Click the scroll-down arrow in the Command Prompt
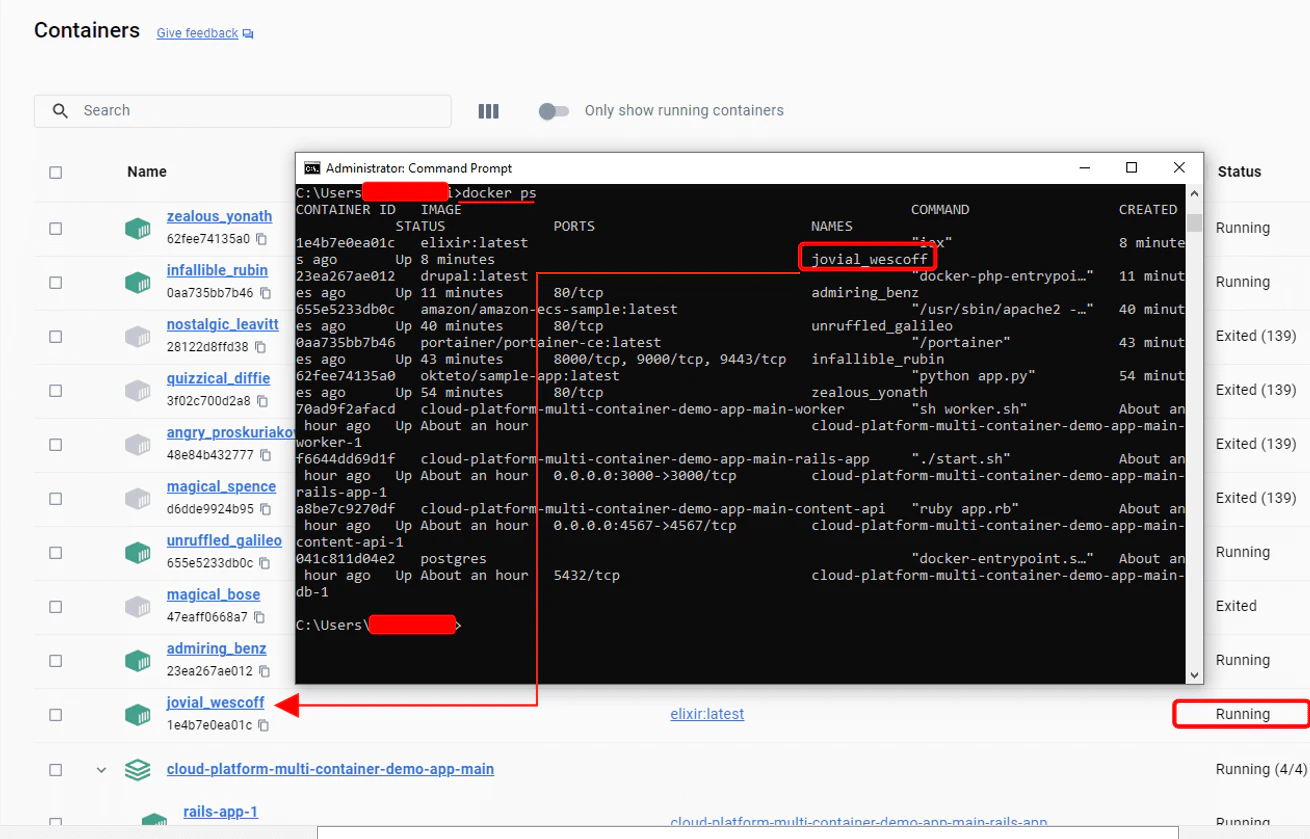This screenshot has width=1310, height=839. [x=1196, y=674]
